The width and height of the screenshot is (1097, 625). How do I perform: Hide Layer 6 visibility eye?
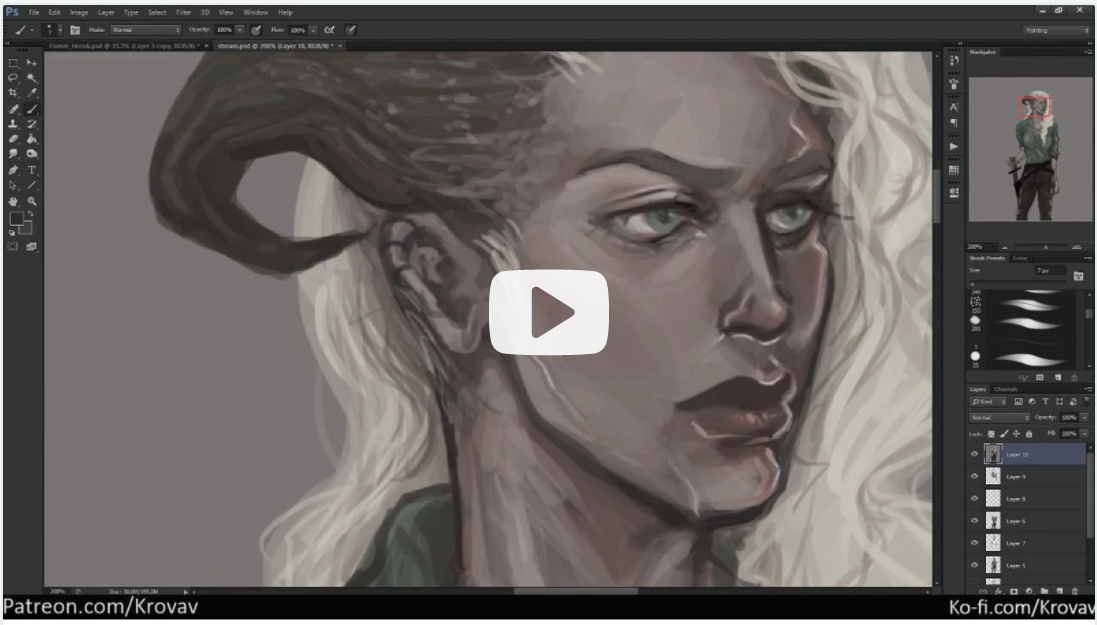pos(975,521)
